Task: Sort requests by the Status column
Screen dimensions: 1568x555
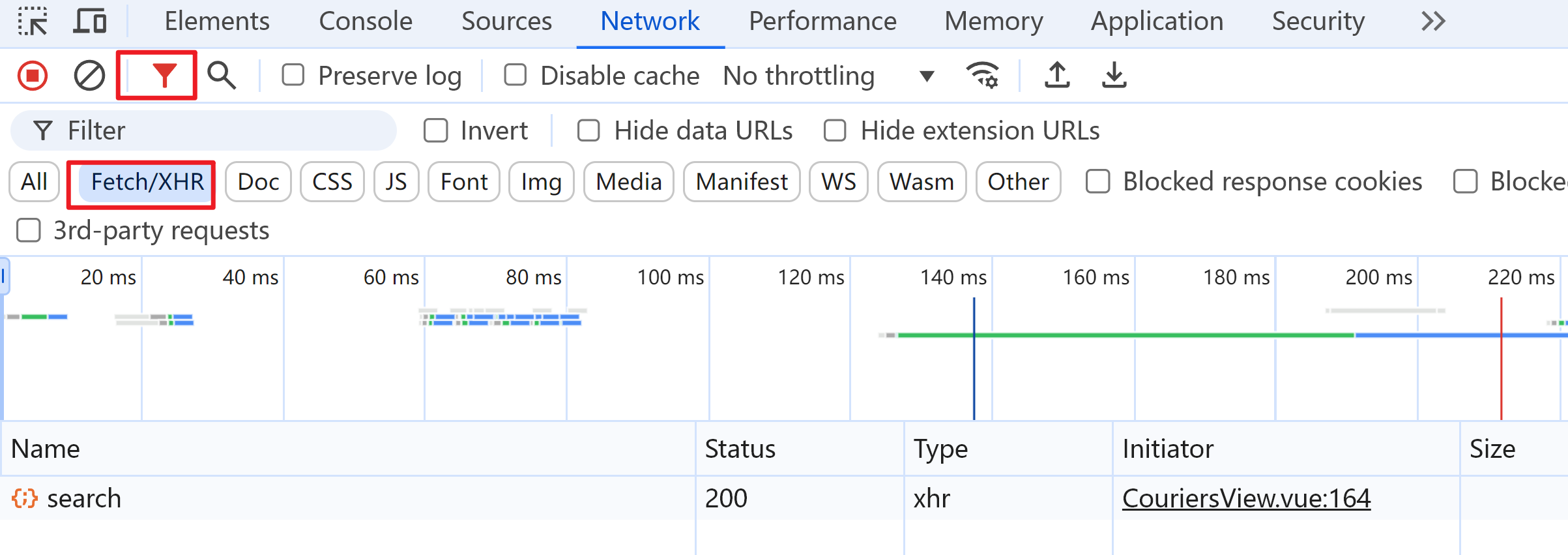Action: coord(740,449)
